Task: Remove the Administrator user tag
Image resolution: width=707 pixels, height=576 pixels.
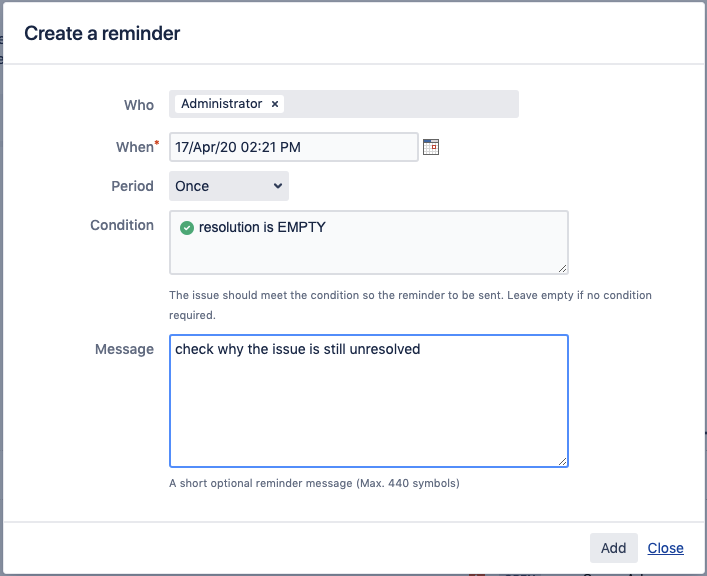Action: [275, 104]
